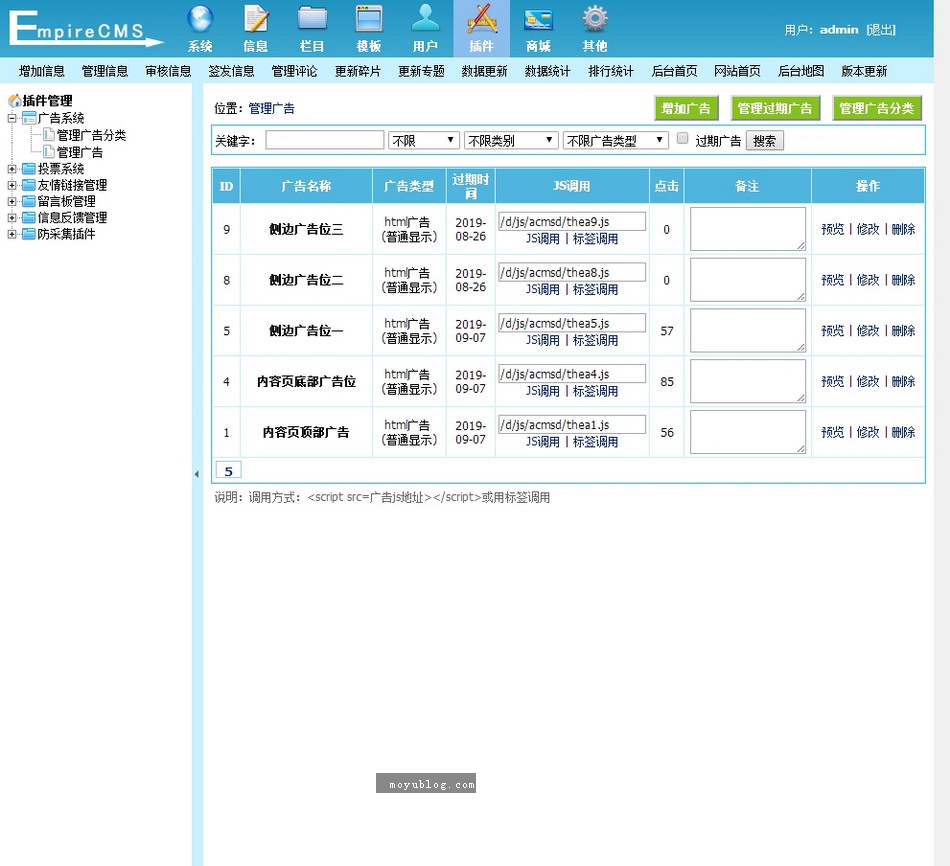The height and width of the screenshot is (866, 950).
Task: Open 管理广告 tree item
Action: click(80, 152)
